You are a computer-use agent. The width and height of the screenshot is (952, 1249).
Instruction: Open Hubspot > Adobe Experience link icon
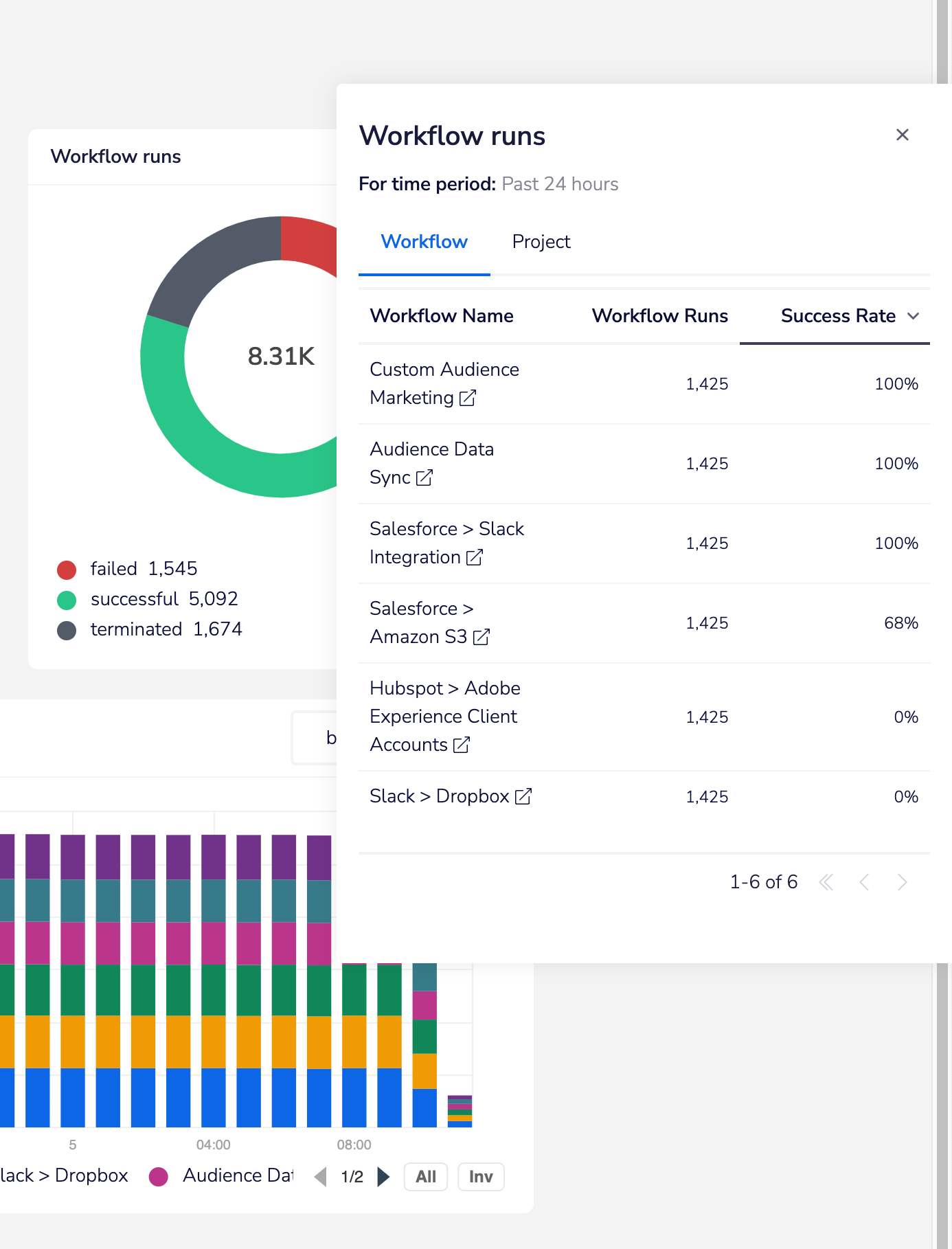pyautogui.click(x=462, y=745)
